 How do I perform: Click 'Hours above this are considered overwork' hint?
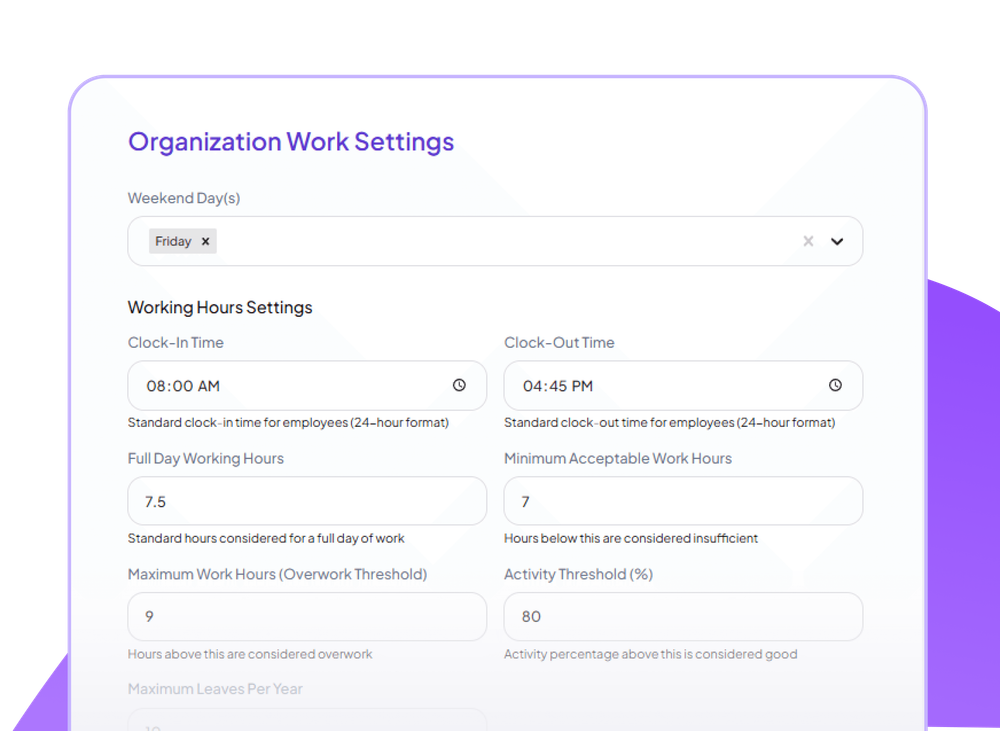click(x=250, y=654)
